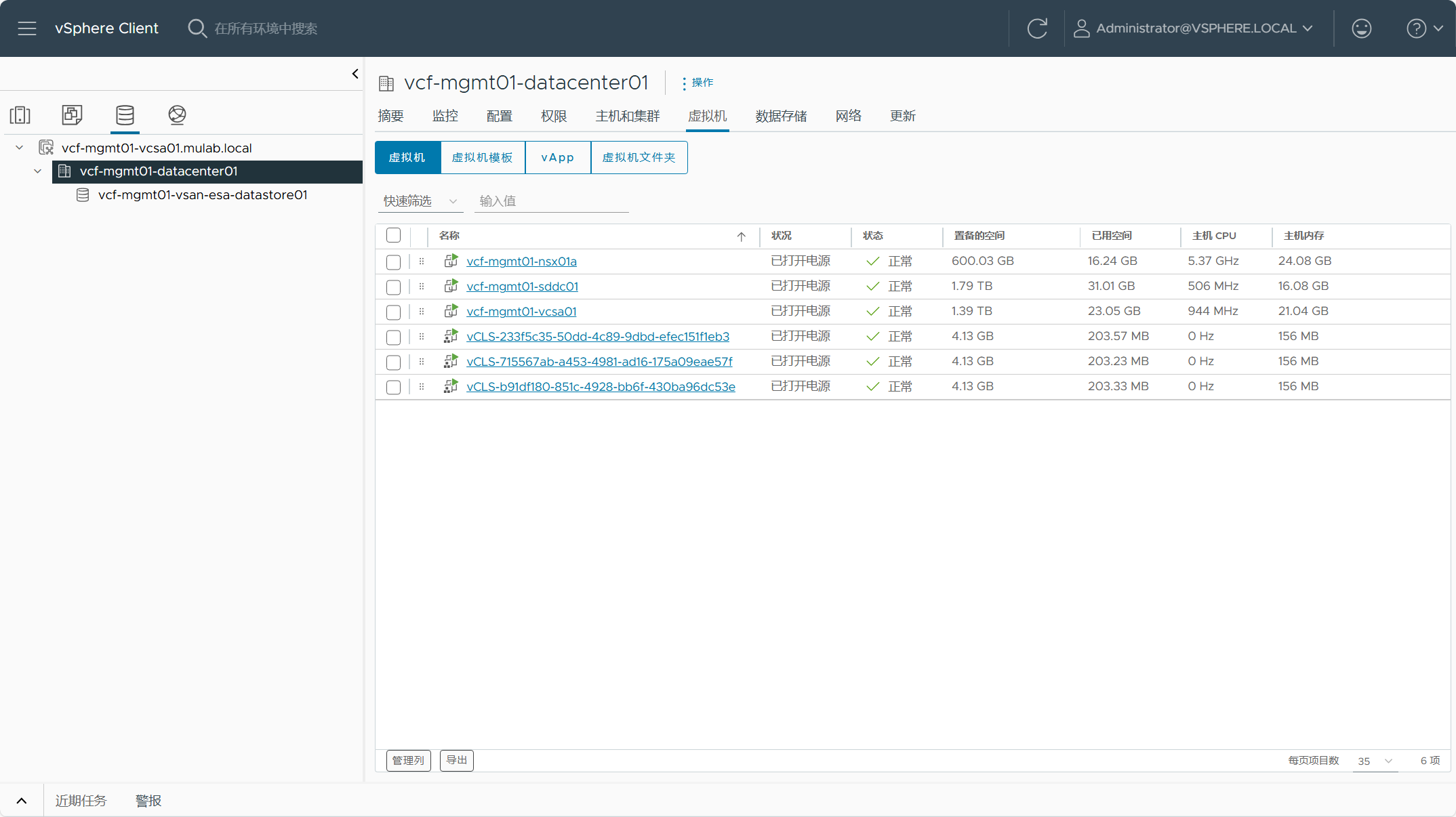Switch to the 主机和集群 tab
This screenshot has width=1456, height=817.
[x=628, y=116]
